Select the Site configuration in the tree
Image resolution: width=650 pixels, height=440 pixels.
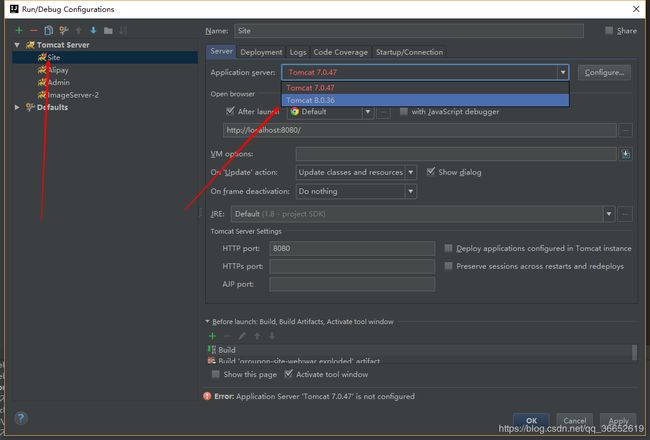pos(105,57)
